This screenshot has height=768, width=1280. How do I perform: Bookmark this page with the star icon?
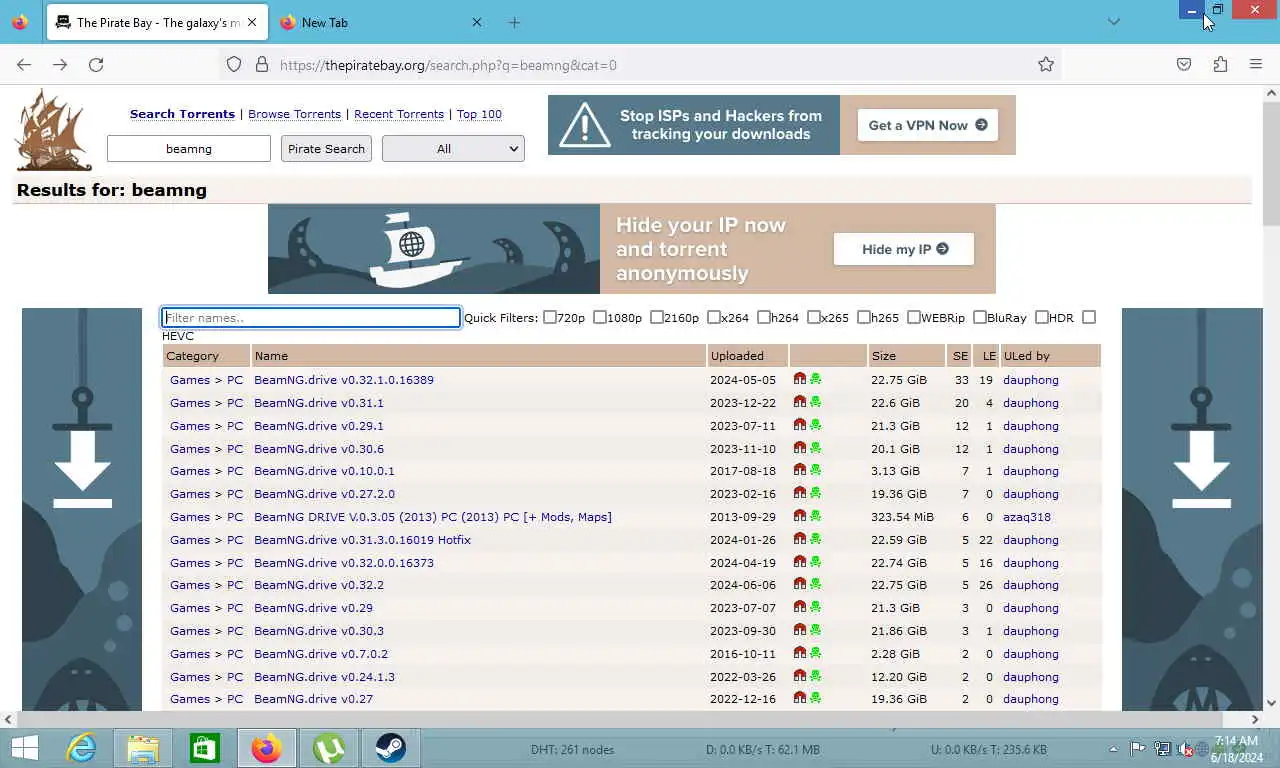point(1046,64)
